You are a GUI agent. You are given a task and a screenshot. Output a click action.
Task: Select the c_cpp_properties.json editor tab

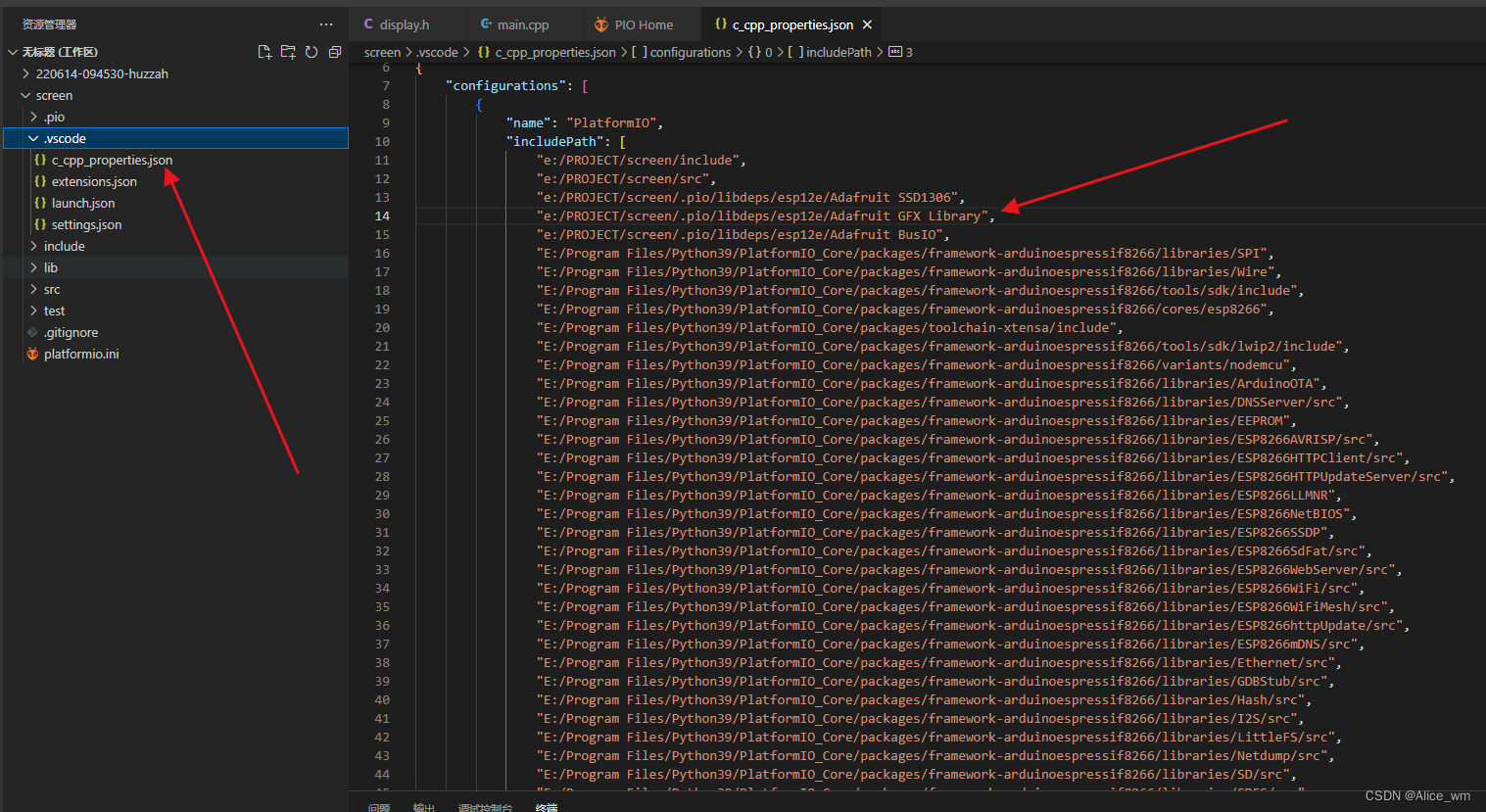[792, 24]
